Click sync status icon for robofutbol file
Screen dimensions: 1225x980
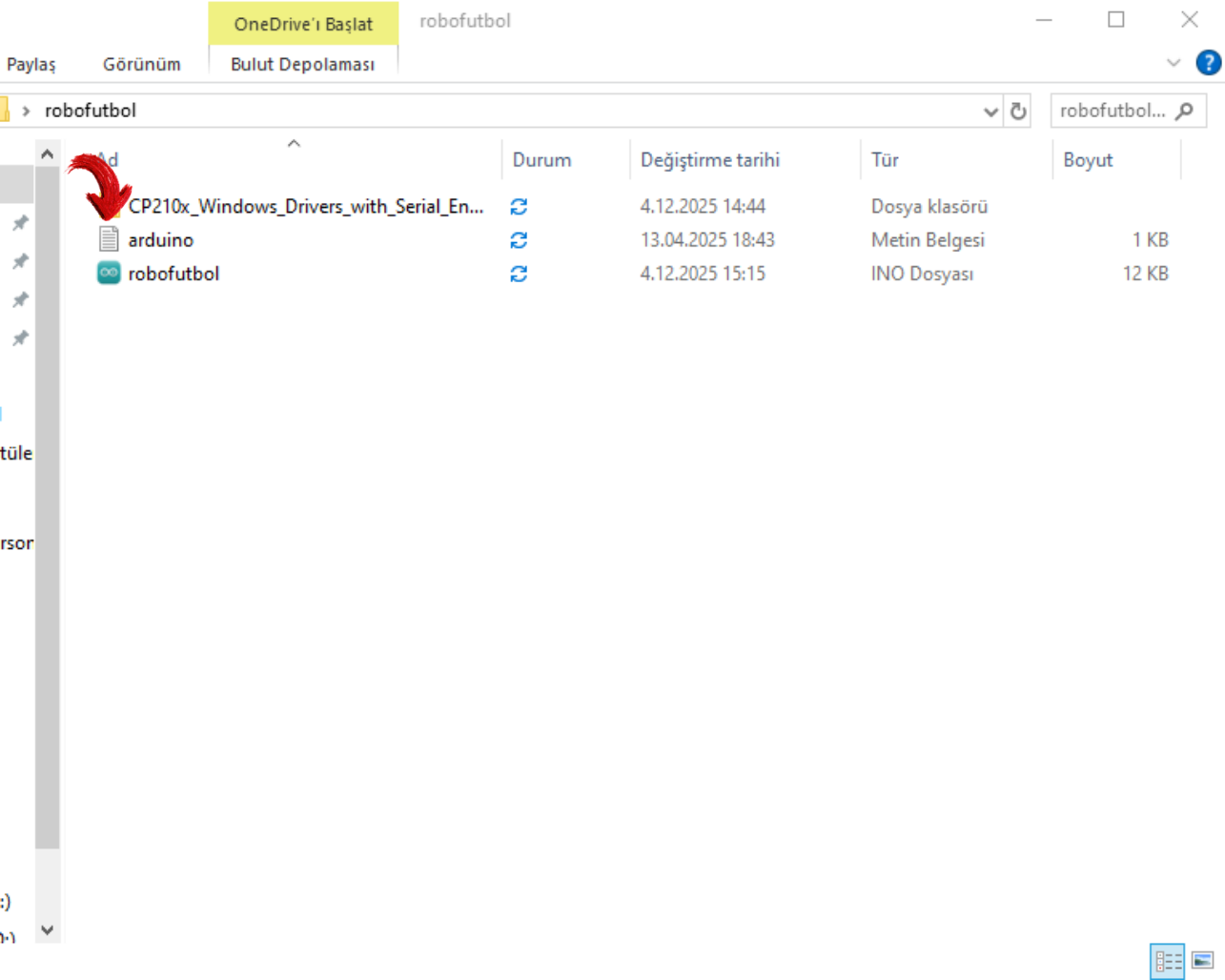[x=519, y=274]
